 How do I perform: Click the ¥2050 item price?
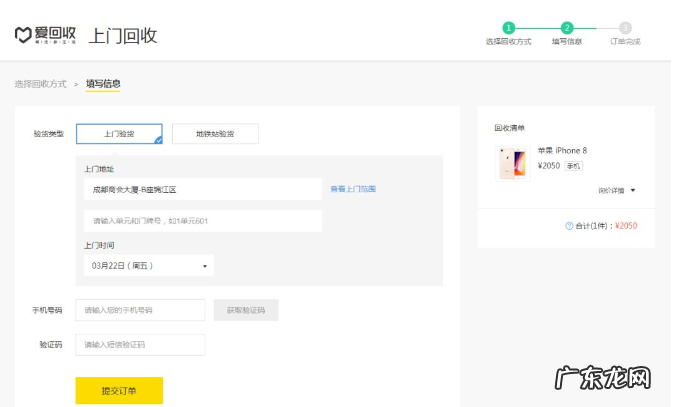pos(549,166)
